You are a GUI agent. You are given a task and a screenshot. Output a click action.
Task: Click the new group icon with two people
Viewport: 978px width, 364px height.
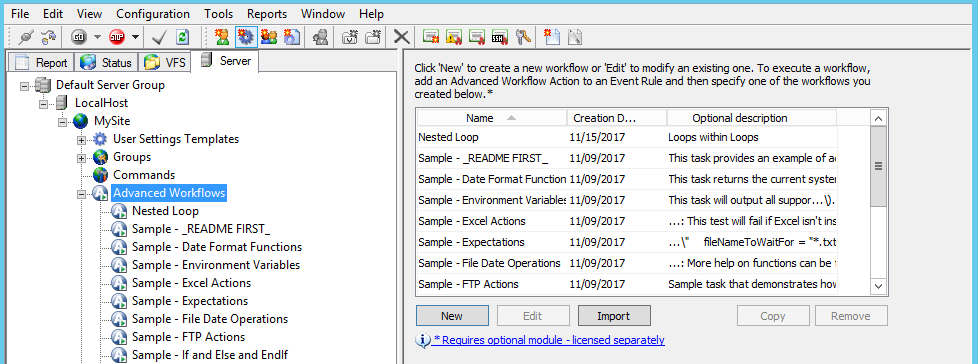[269, 37]
